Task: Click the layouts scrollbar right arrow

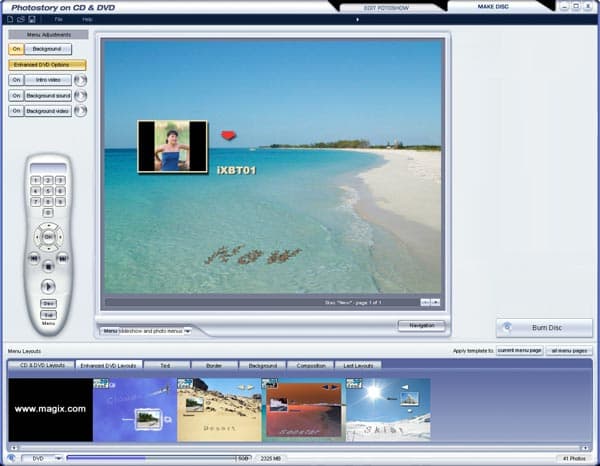Action: 585,448
